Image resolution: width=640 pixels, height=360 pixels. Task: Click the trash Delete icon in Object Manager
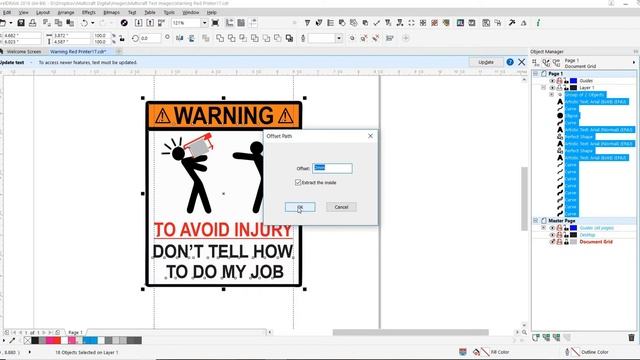pos(631,338)
